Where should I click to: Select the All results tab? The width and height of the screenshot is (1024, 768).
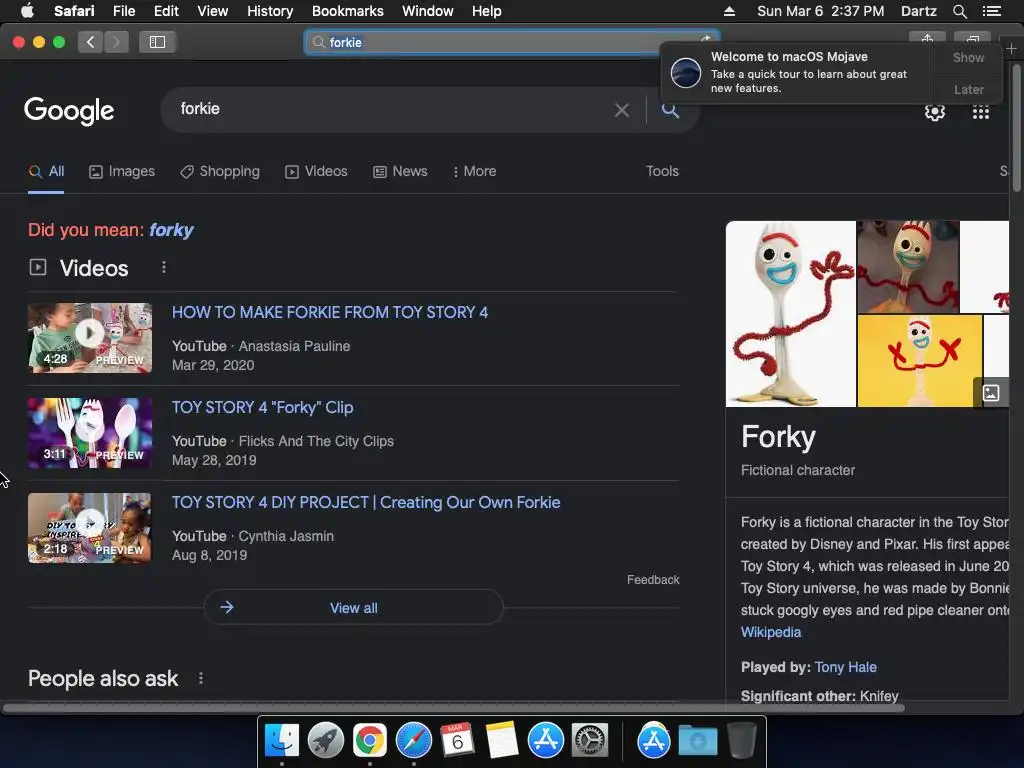(46, 171)
